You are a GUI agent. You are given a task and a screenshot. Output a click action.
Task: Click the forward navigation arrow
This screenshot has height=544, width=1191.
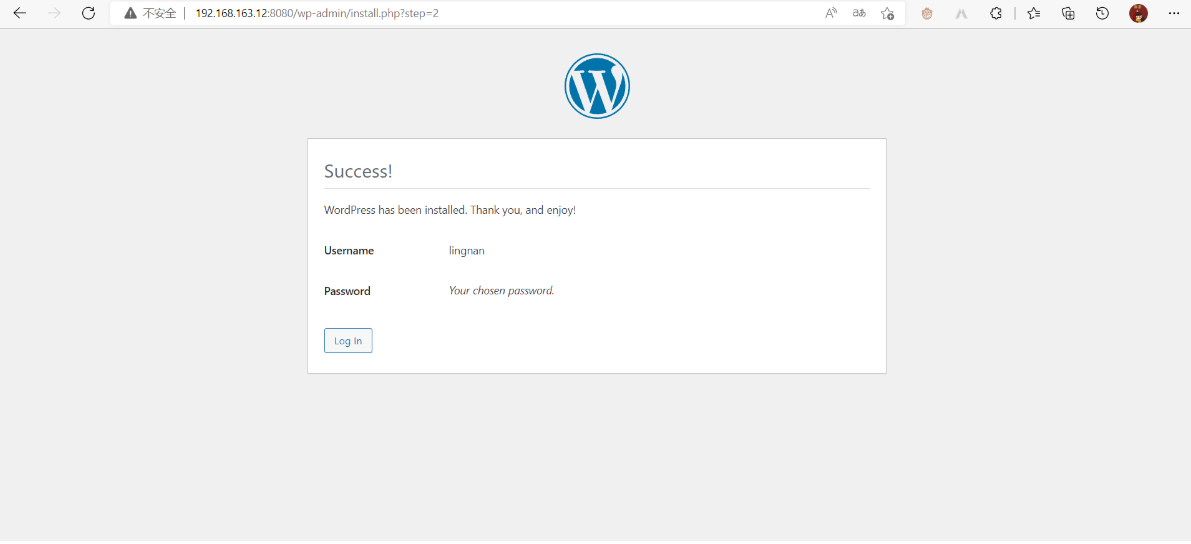click(54, 13)
